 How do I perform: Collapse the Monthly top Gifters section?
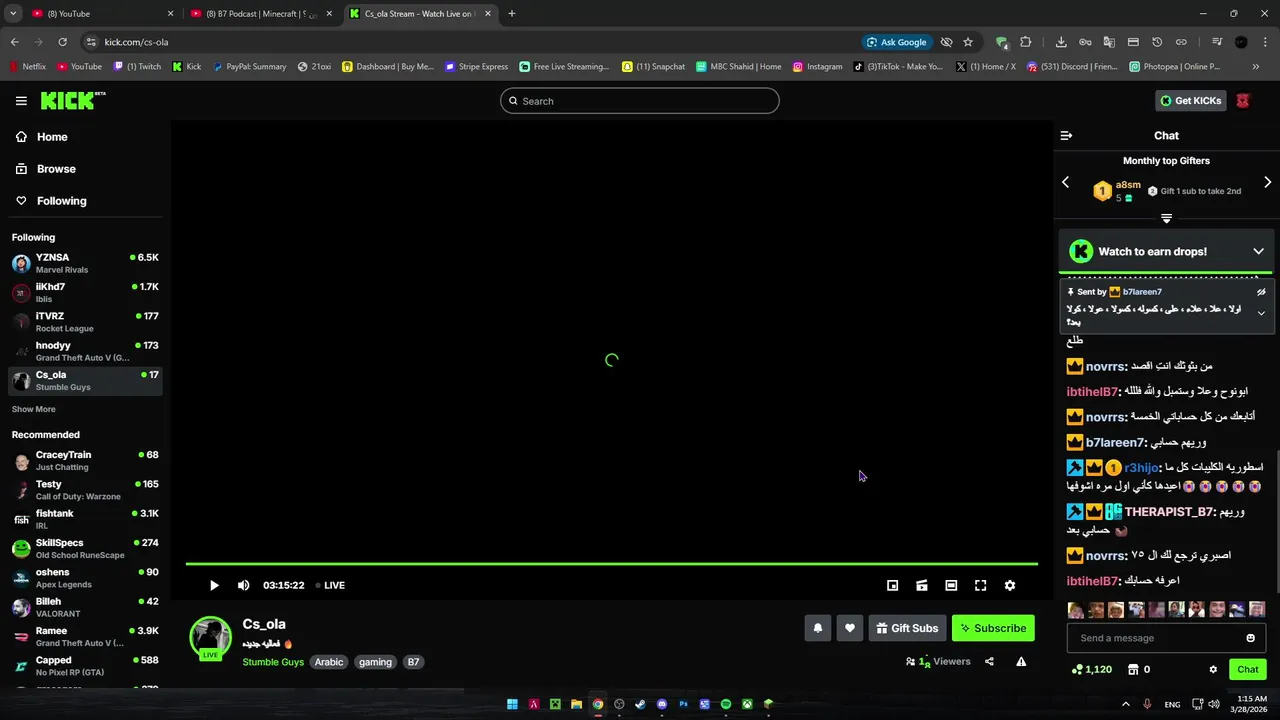[1166, 218]
